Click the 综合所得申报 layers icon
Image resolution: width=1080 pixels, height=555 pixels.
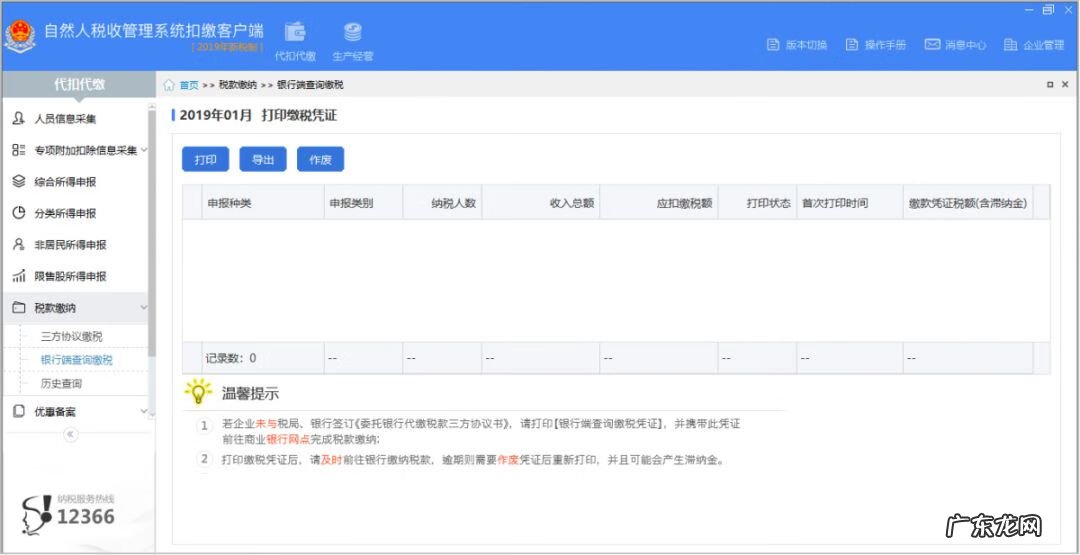[19, 181]
